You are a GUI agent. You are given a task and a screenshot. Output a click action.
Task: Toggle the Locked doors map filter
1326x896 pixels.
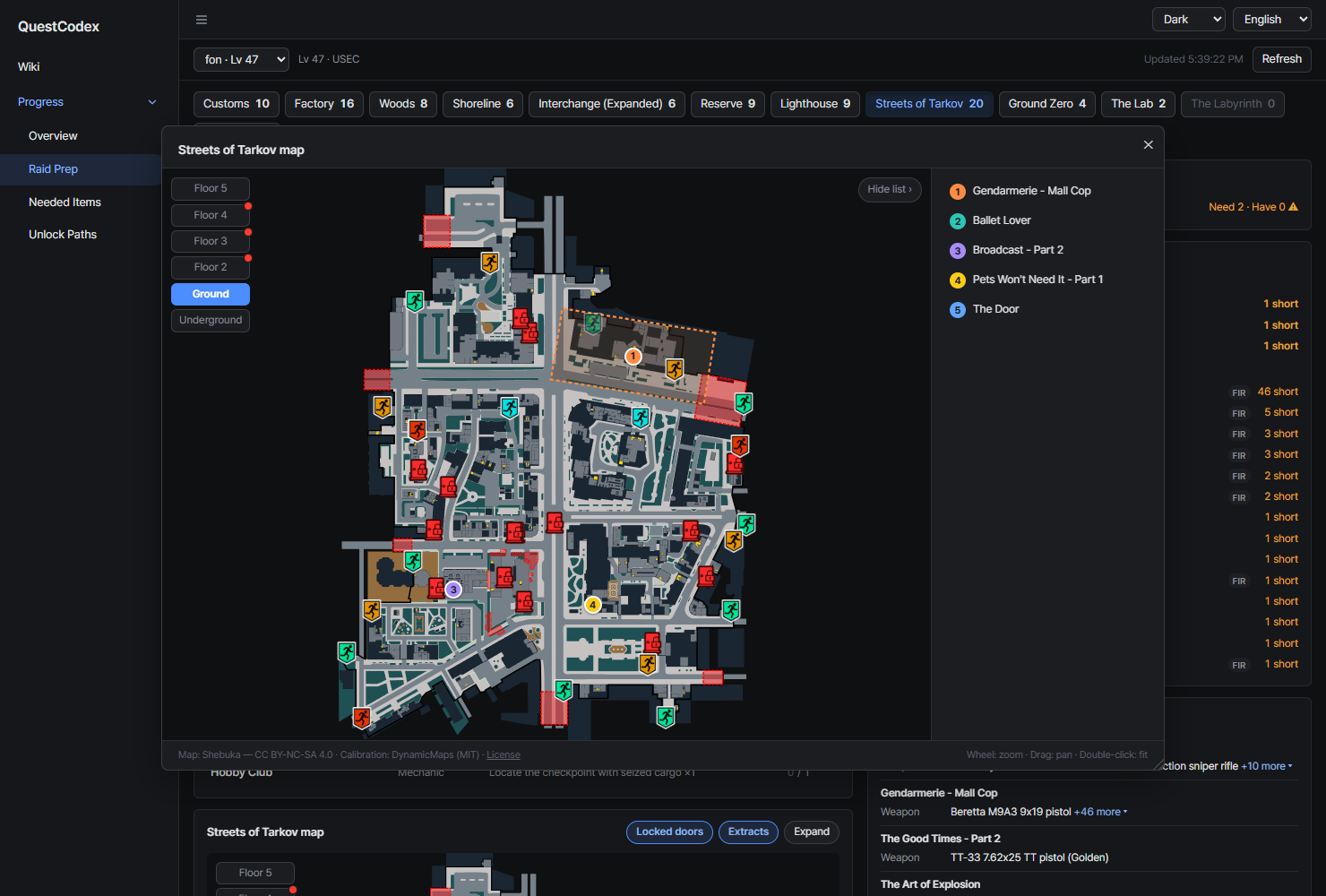pyautogui.click(x=669, y=832)
